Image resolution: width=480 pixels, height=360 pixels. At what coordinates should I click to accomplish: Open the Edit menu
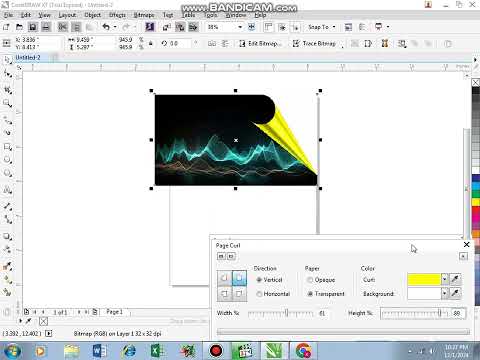pyautogui.click(x=26, y=15)
